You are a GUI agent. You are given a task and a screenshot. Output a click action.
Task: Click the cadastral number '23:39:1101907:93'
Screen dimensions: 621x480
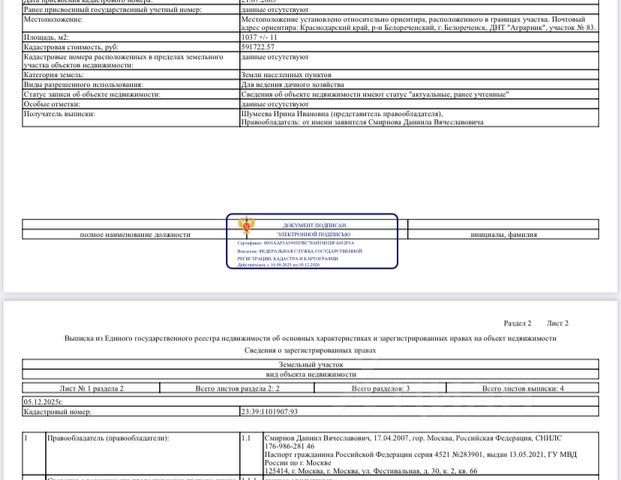pos(269,412)
